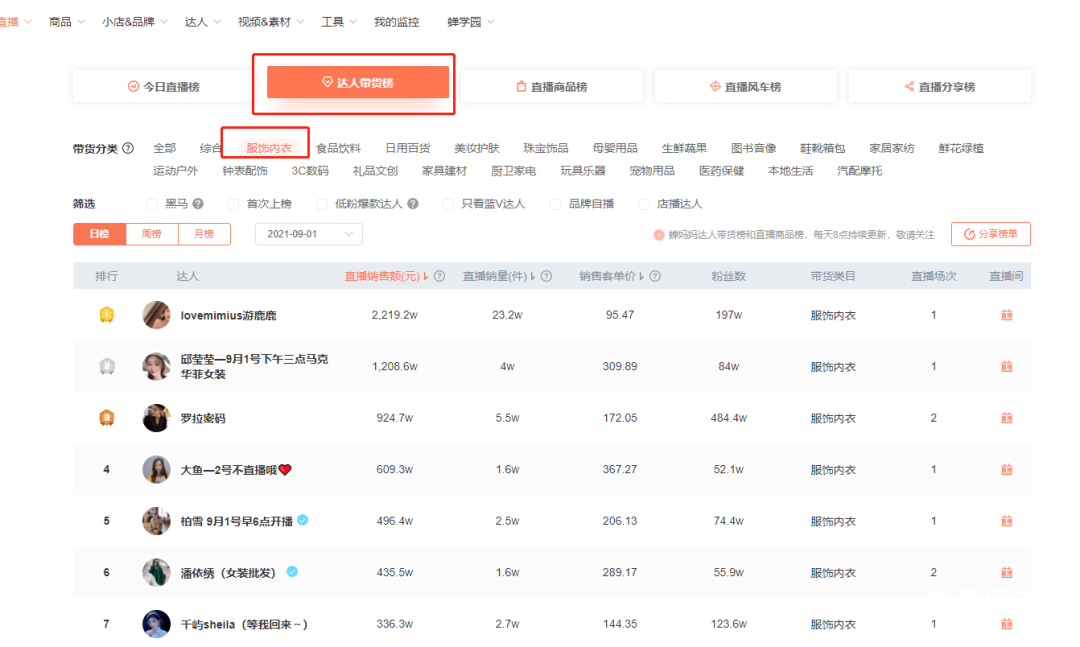The width and height of the screenshot is (1080, 647).
Task: Click help icon next to 直播销售额(元)
Action: point(439,277)
